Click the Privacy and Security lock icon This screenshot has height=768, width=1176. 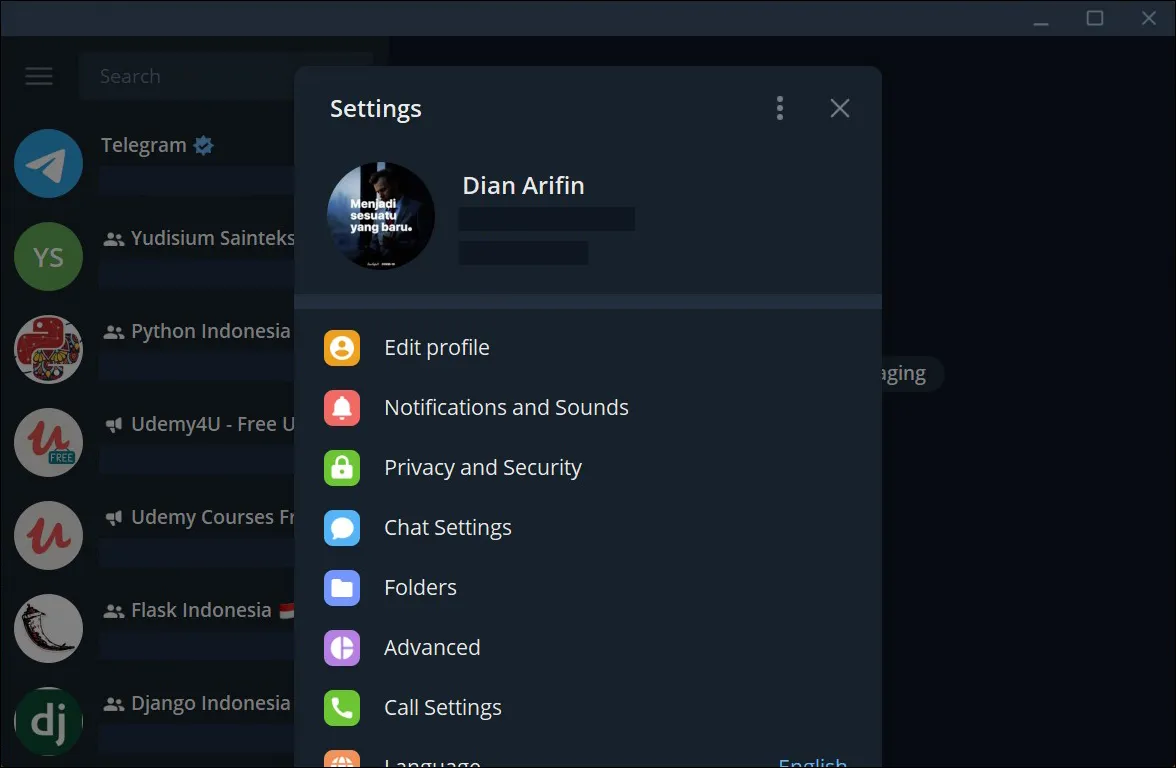point(342,468)
